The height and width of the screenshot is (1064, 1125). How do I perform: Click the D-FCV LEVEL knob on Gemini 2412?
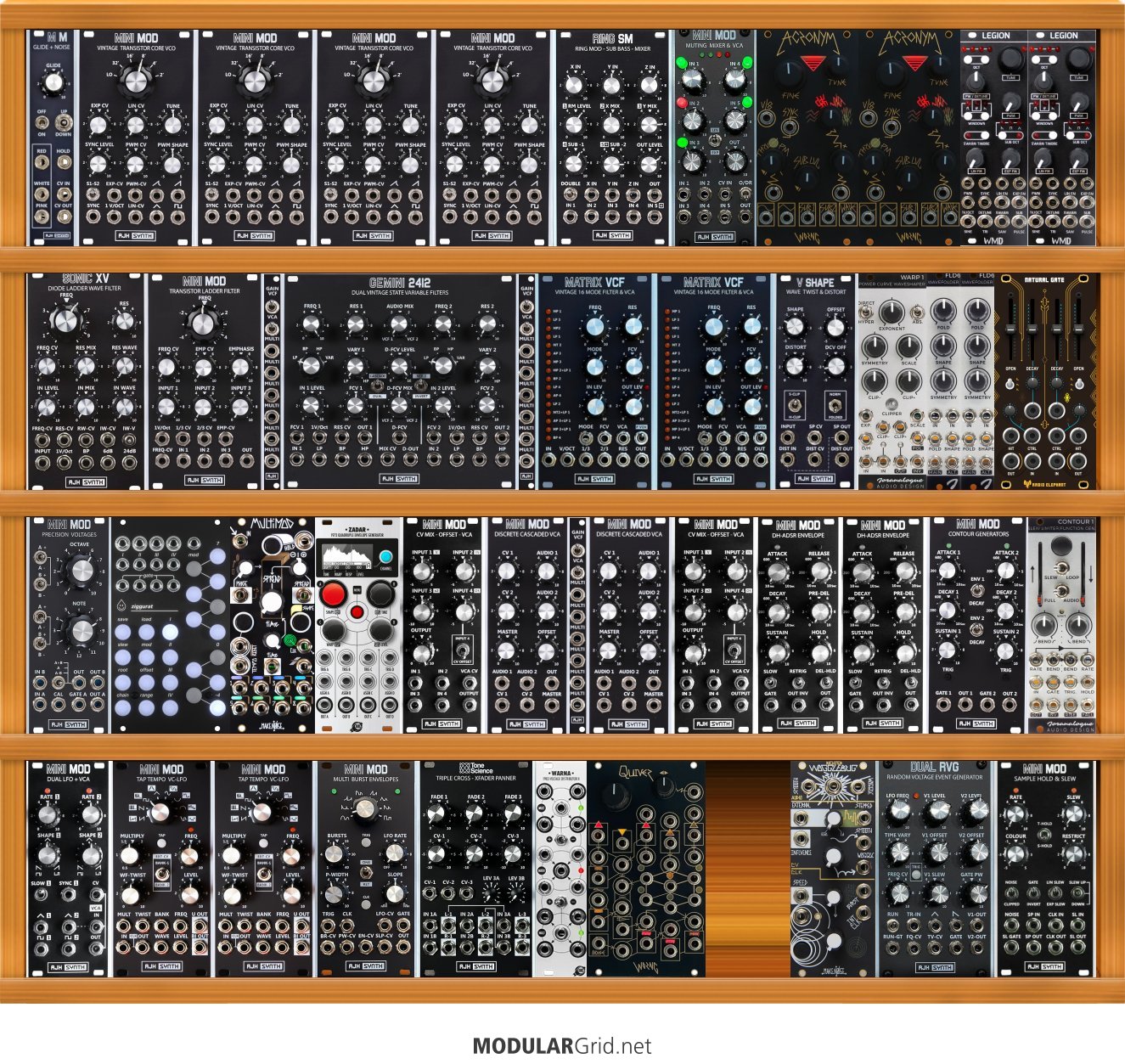(400, 366)
